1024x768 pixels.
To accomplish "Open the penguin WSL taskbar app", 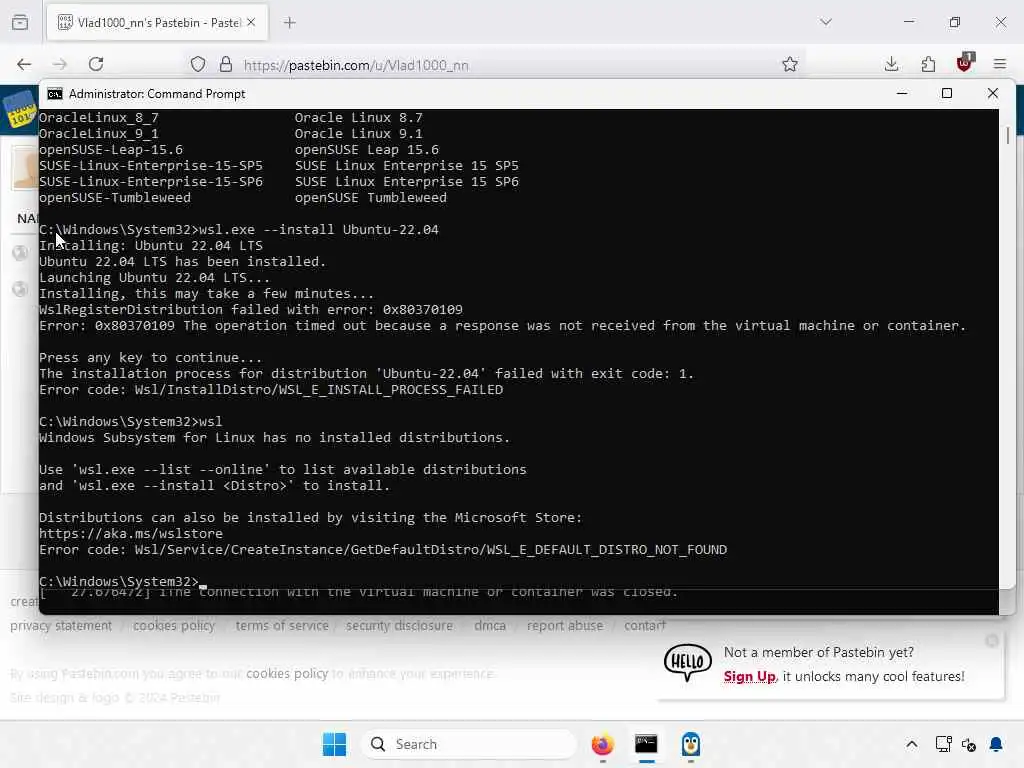I will [x=690, y=744].
